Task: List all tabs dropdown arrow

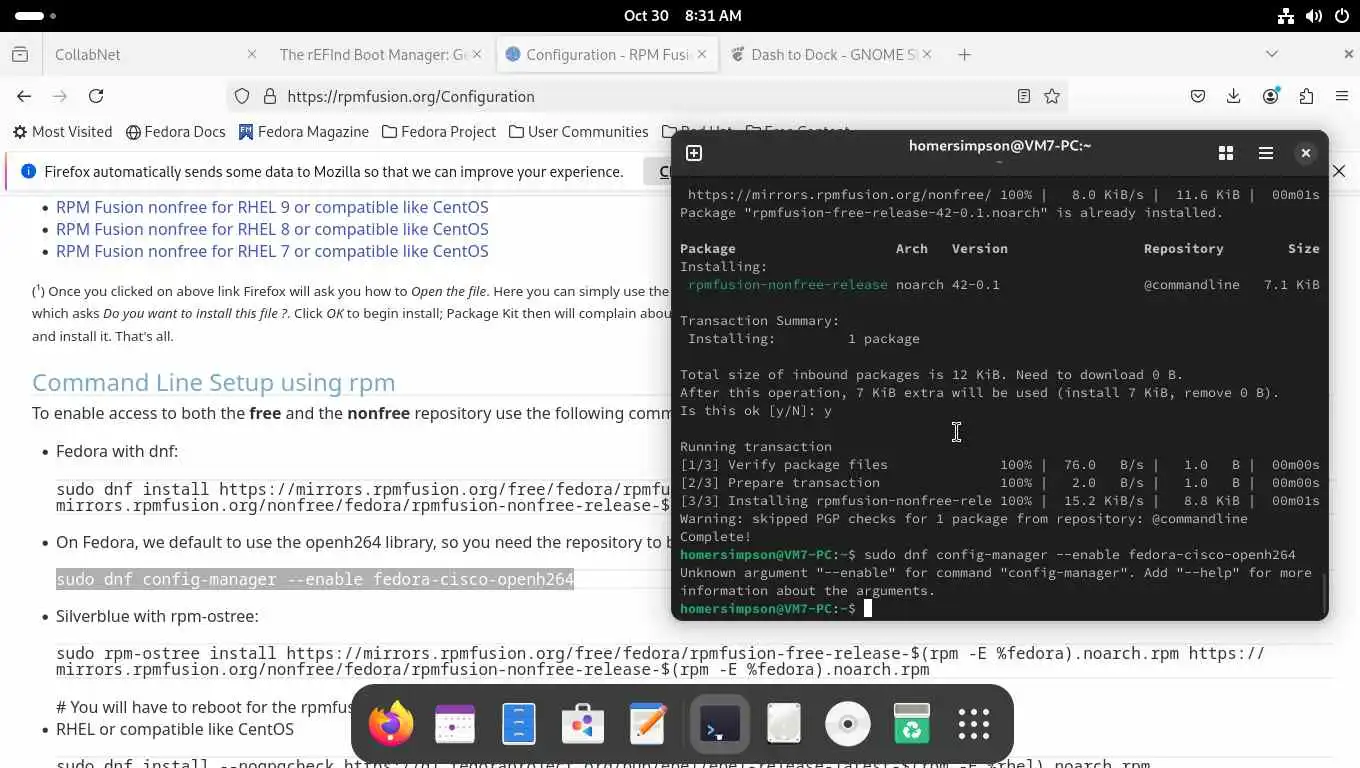Action: [1272, 54]
